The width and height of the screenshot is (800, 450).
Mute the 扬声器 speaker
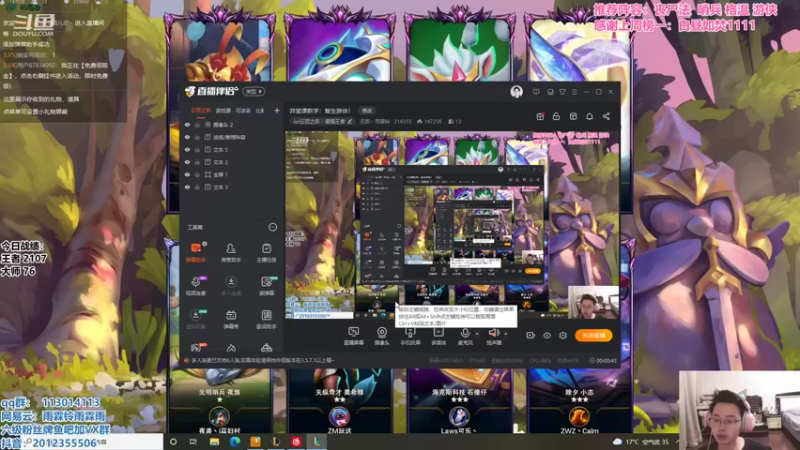493,336
